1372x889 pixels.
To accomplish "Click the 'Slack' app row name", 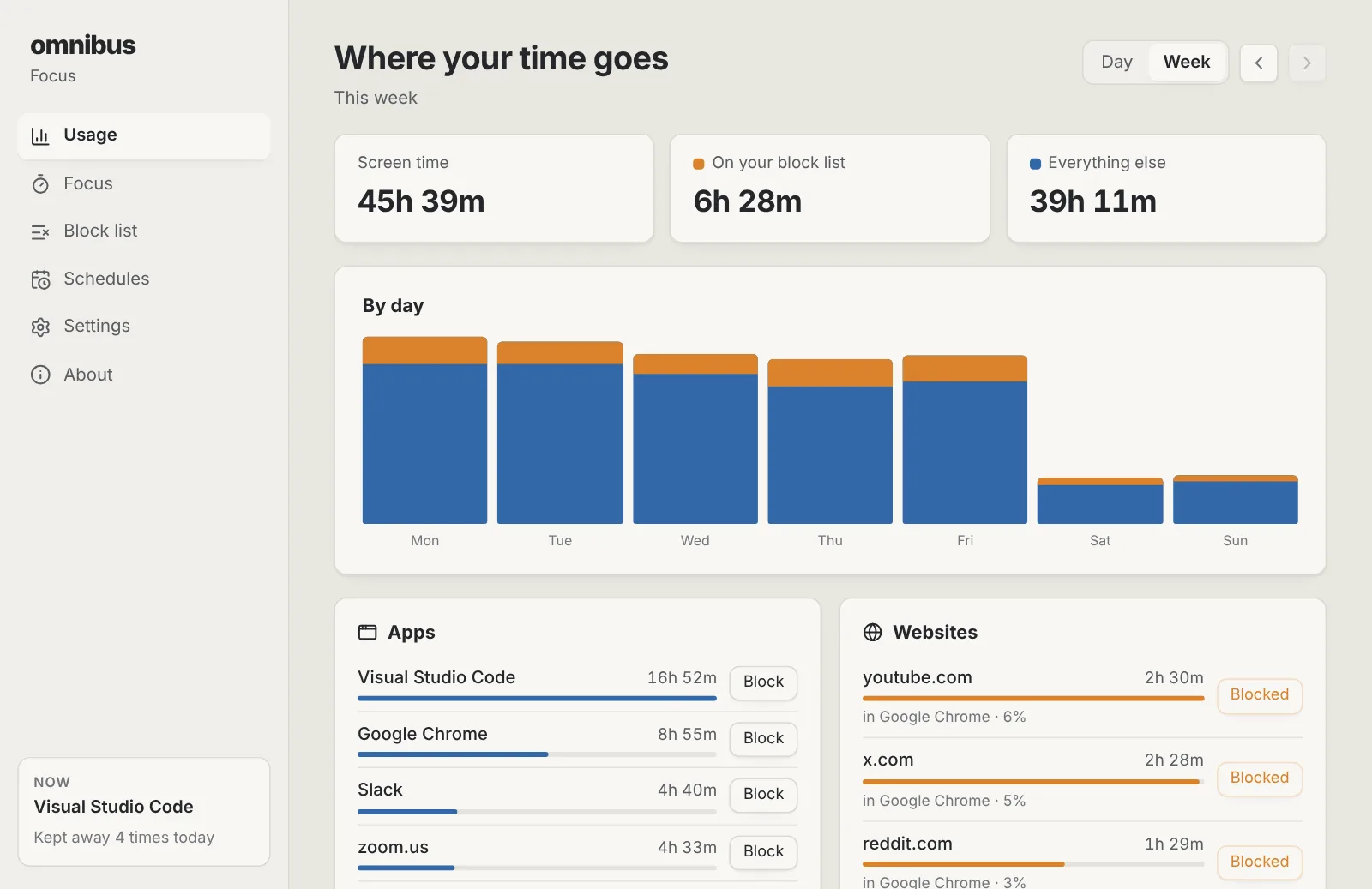I will point(380,790).
